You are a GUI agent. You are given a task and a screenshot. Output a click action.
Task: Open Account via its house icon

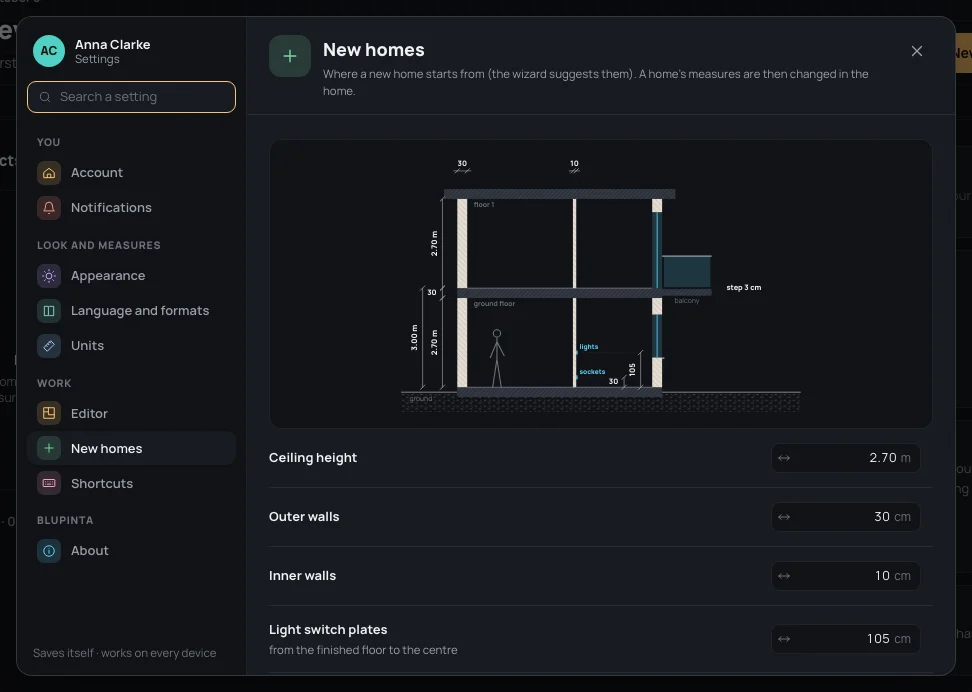point(49,173)
